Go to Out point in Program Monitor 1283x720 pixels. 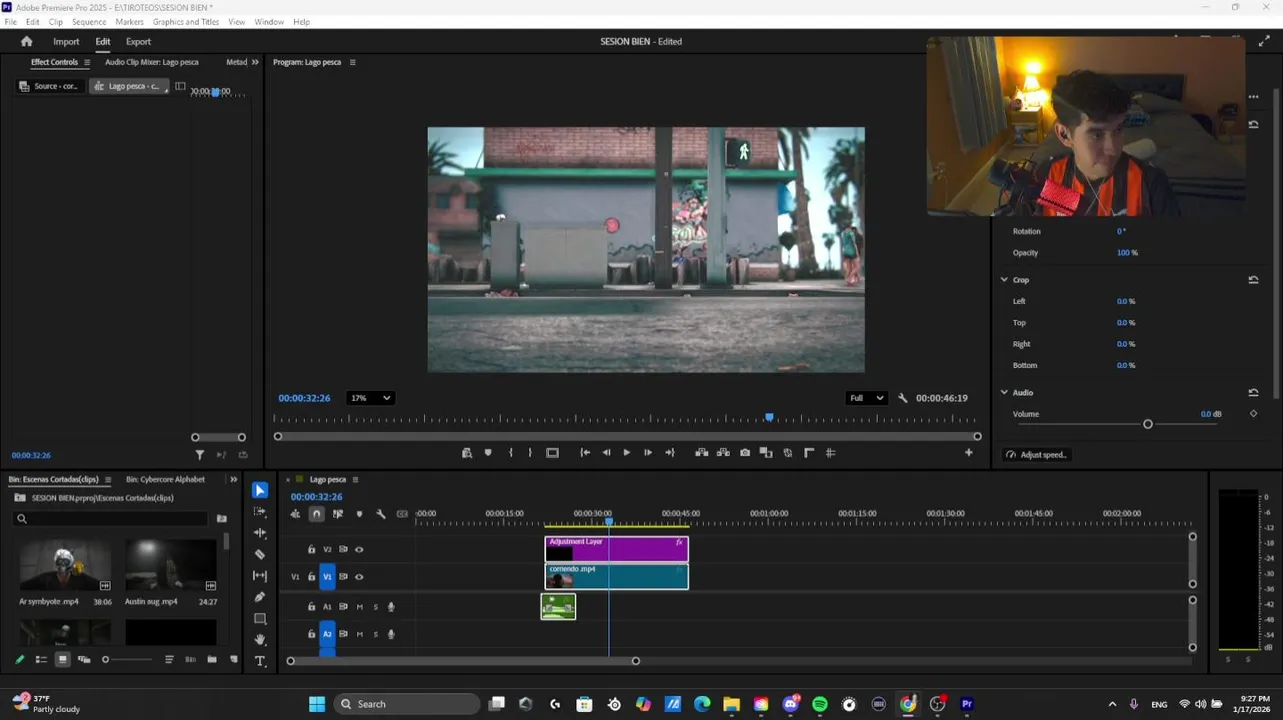pos(670,453)
